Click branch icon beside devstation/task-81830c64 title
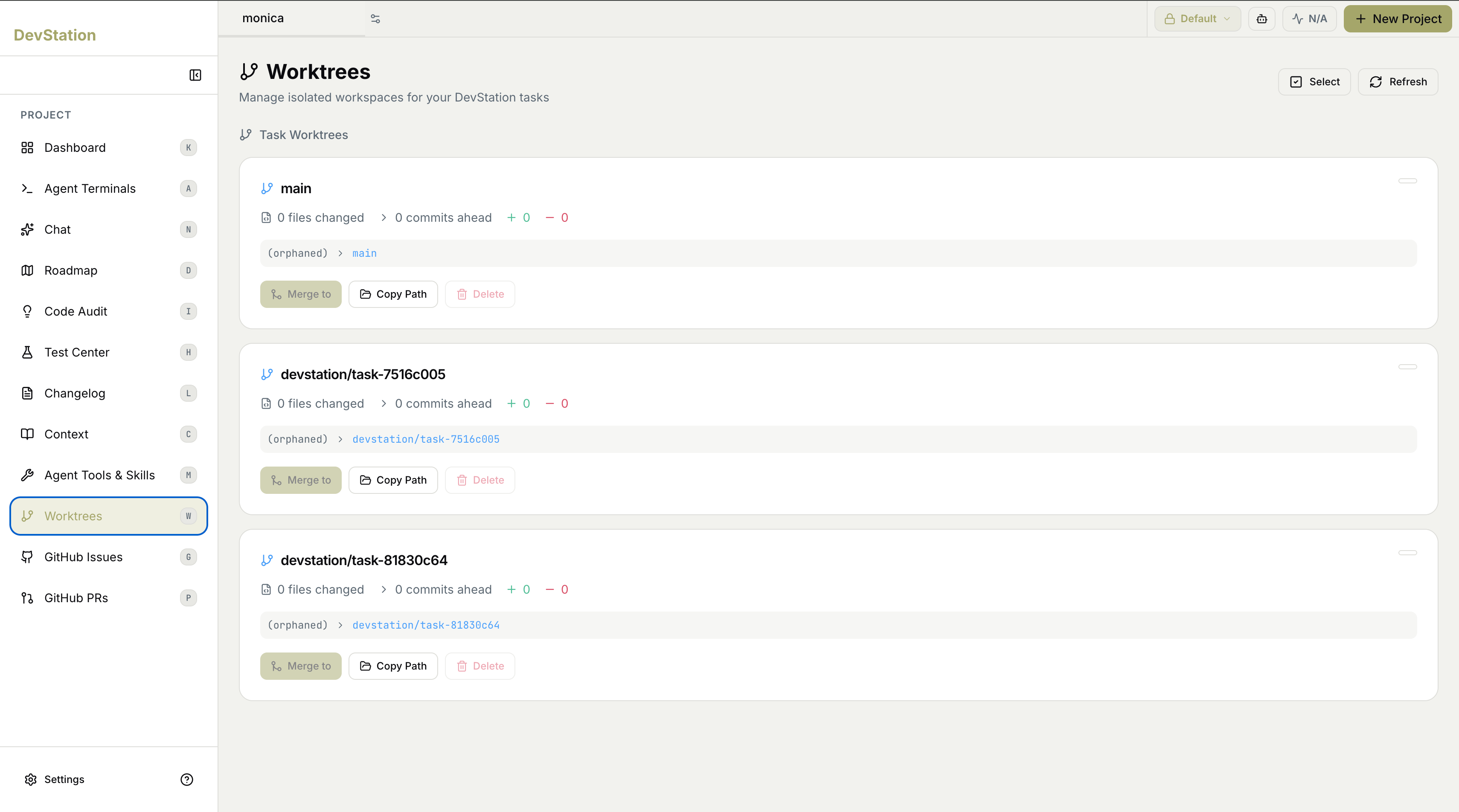Screen dimensions: 1459x812 point(267,560)
